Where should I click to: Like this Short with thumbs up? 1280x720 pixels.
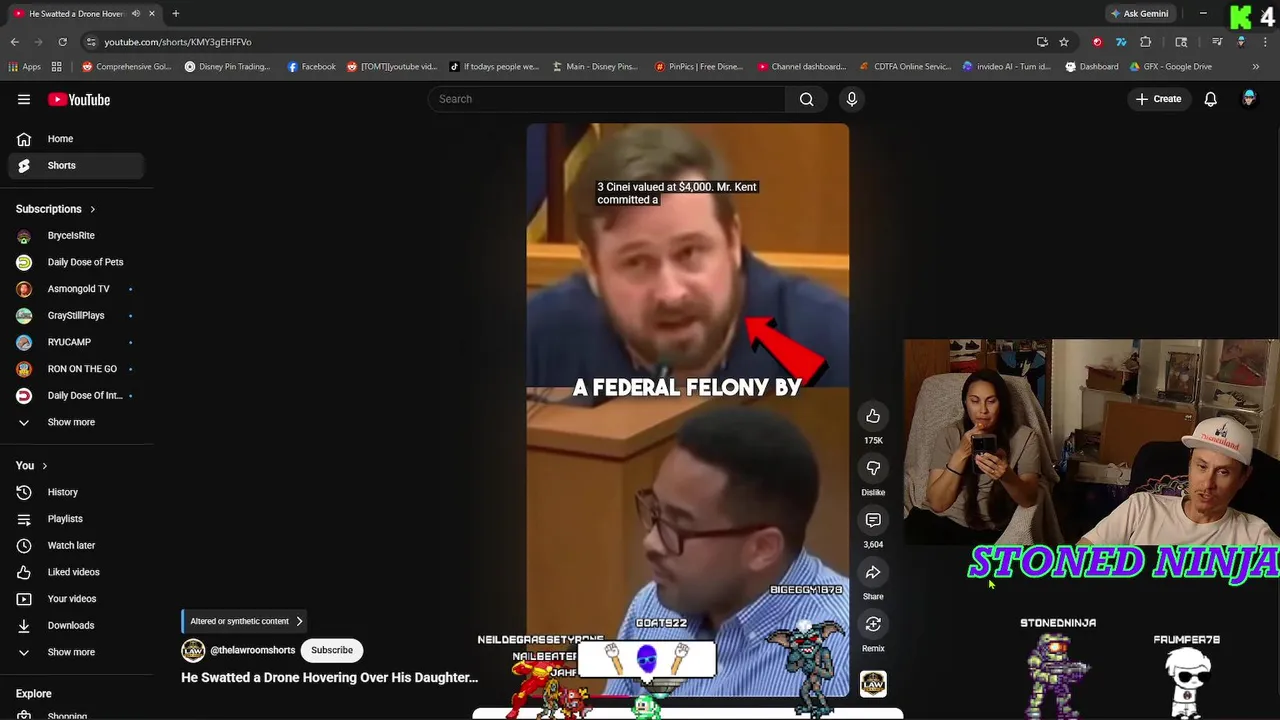873,416
